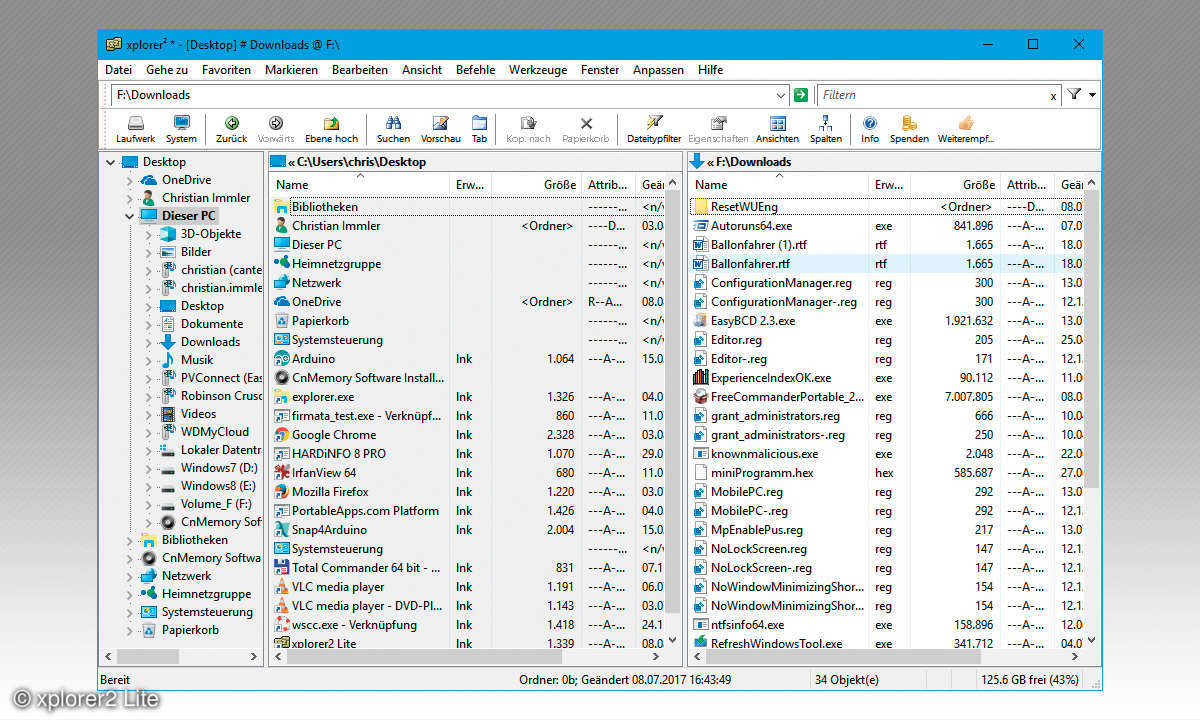Open the Anpassen menu
This screenshot has height=720, width=1200.
pos(658,70)
